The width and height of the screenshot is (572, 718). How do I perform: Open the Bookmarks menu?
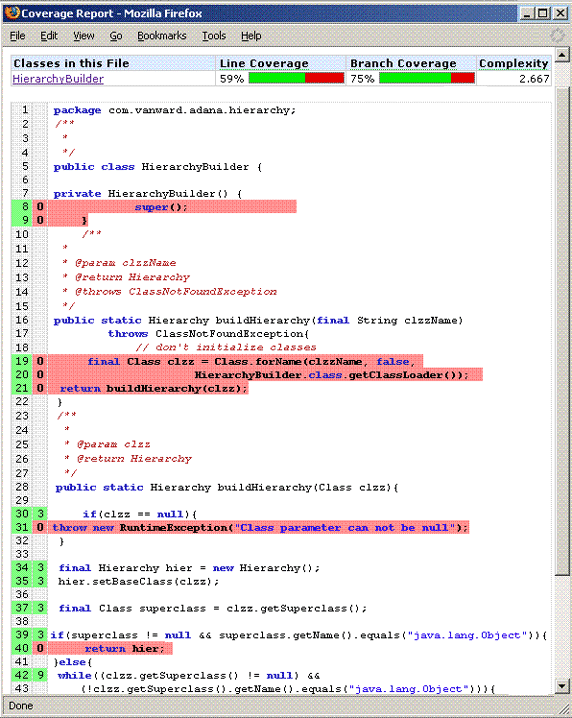coord(162,36)
